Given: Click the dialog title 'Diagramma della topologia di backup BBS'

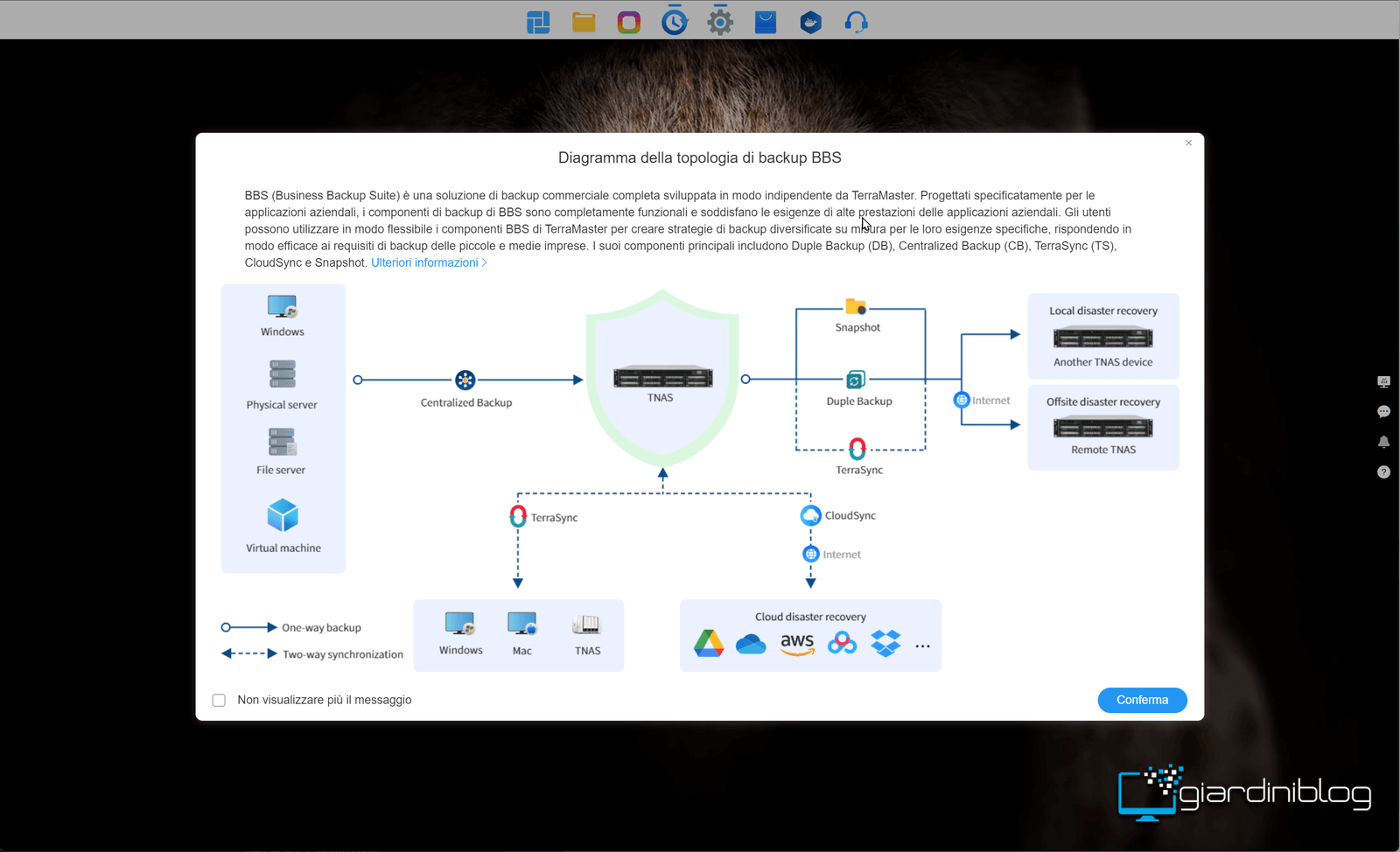Looking at the screenshot, I should pyautogui.click(x=700, y=157).
